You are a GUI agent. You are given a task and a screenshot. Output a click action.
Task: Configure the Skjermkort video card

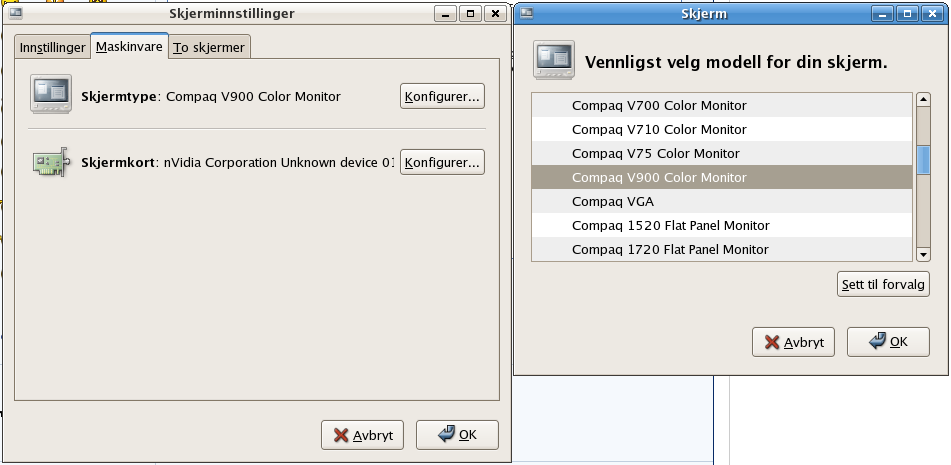coord(442,162)
